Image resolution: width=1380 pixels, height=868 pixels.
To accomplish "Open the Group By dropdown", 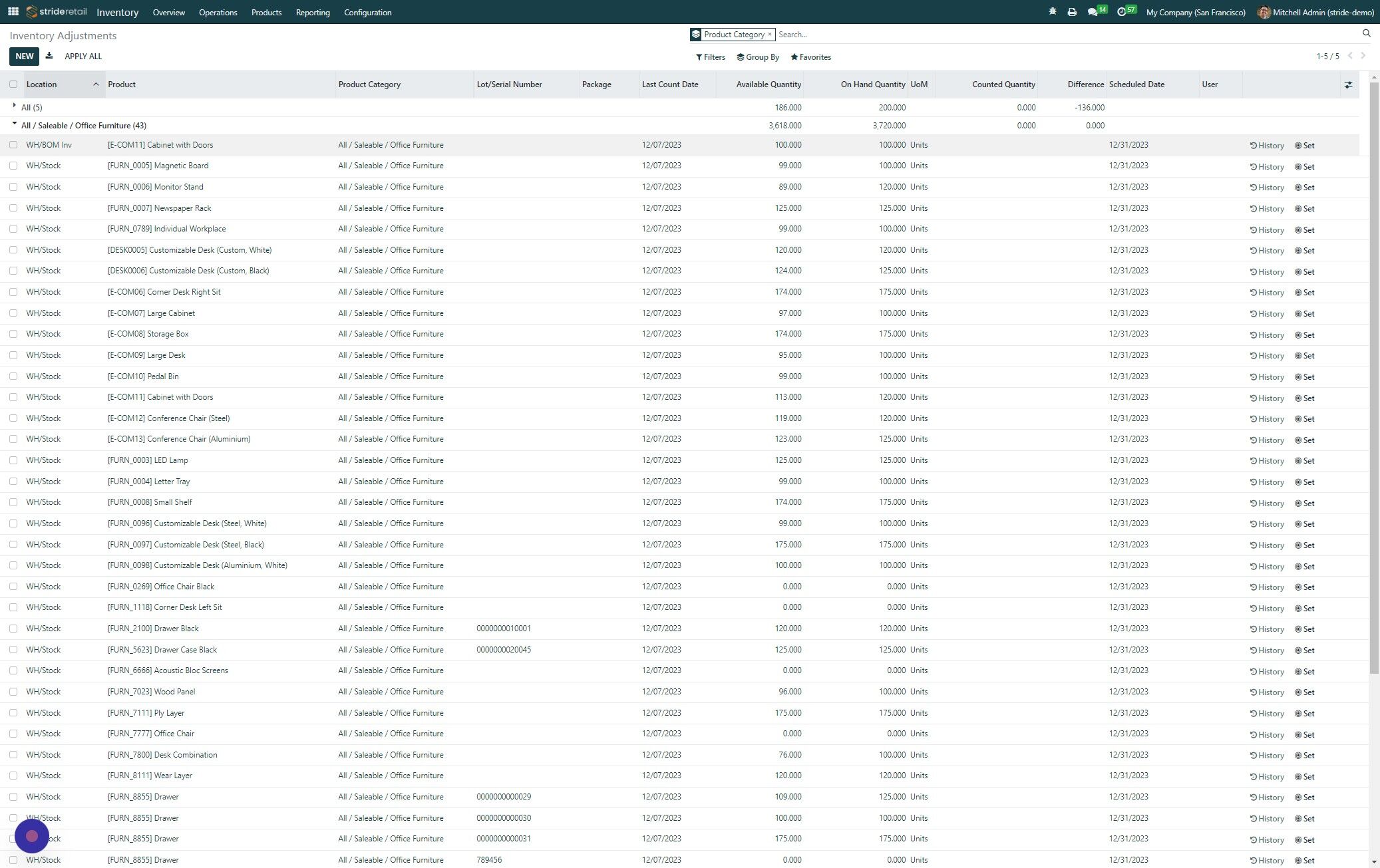I will tap(757, 57).
